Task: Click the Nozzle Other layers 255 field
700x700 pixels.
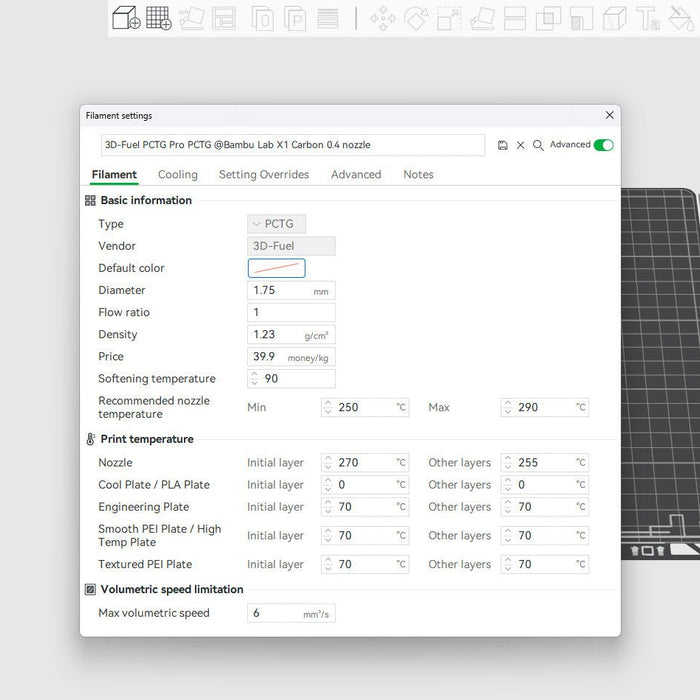Action: click(x=545, y=462)
